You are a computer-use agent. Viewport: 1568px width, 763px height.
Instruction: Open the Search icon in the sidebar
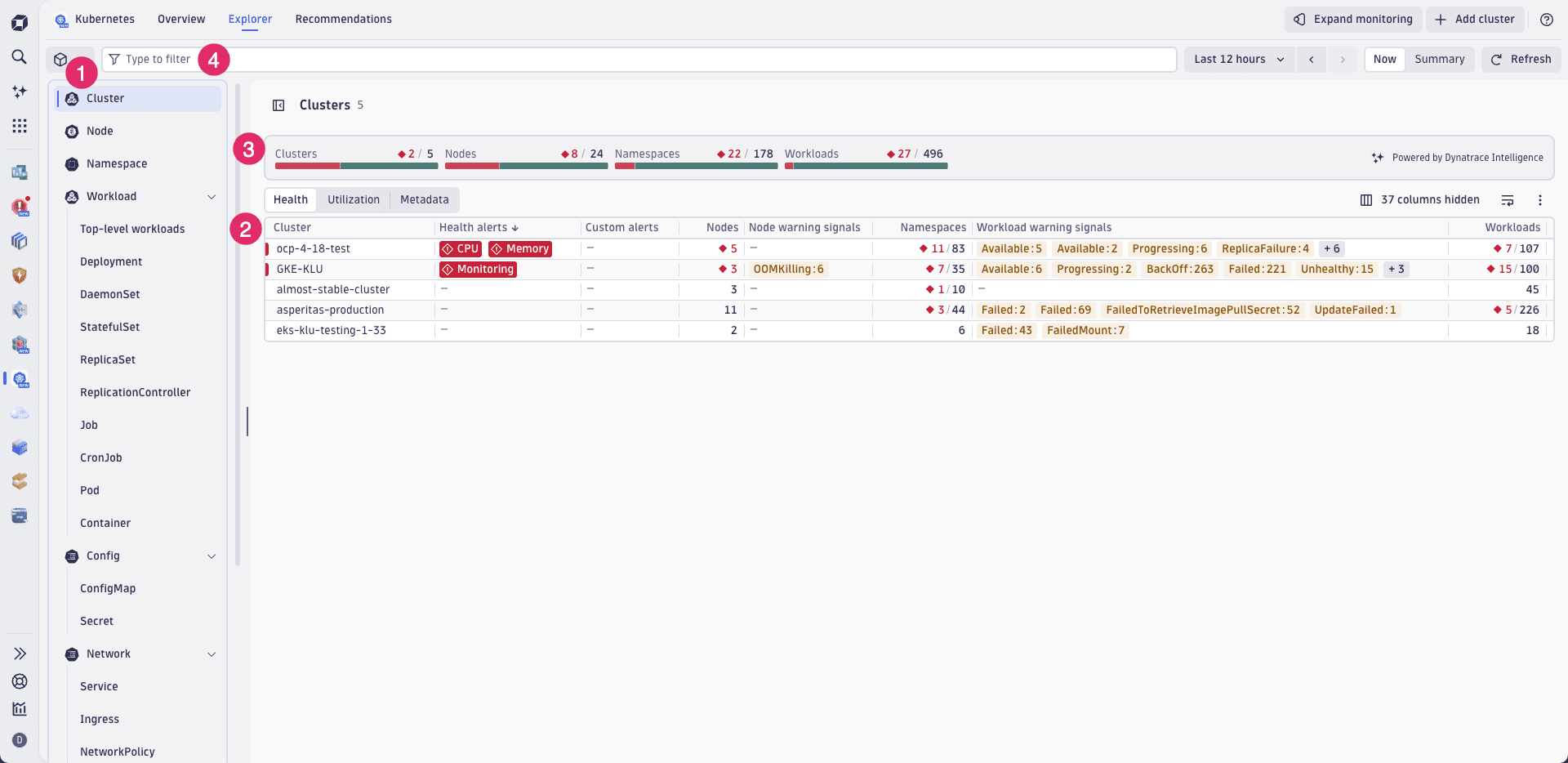tap(20, 57)
